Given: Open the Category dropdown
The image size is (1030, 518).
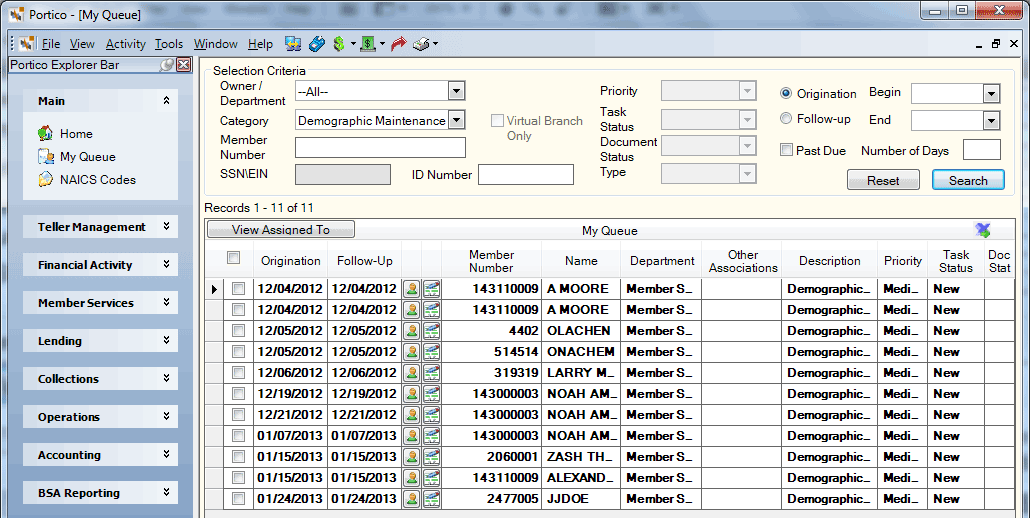Looking at the screenshot, I should click(x=457, y=120).
